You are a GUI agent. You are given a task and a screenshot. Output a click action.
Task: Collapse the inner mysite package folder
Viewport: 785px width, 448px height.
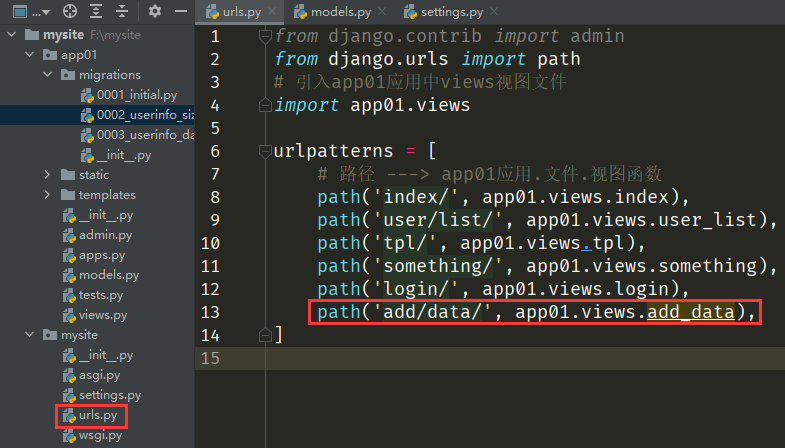coord(30,335)
